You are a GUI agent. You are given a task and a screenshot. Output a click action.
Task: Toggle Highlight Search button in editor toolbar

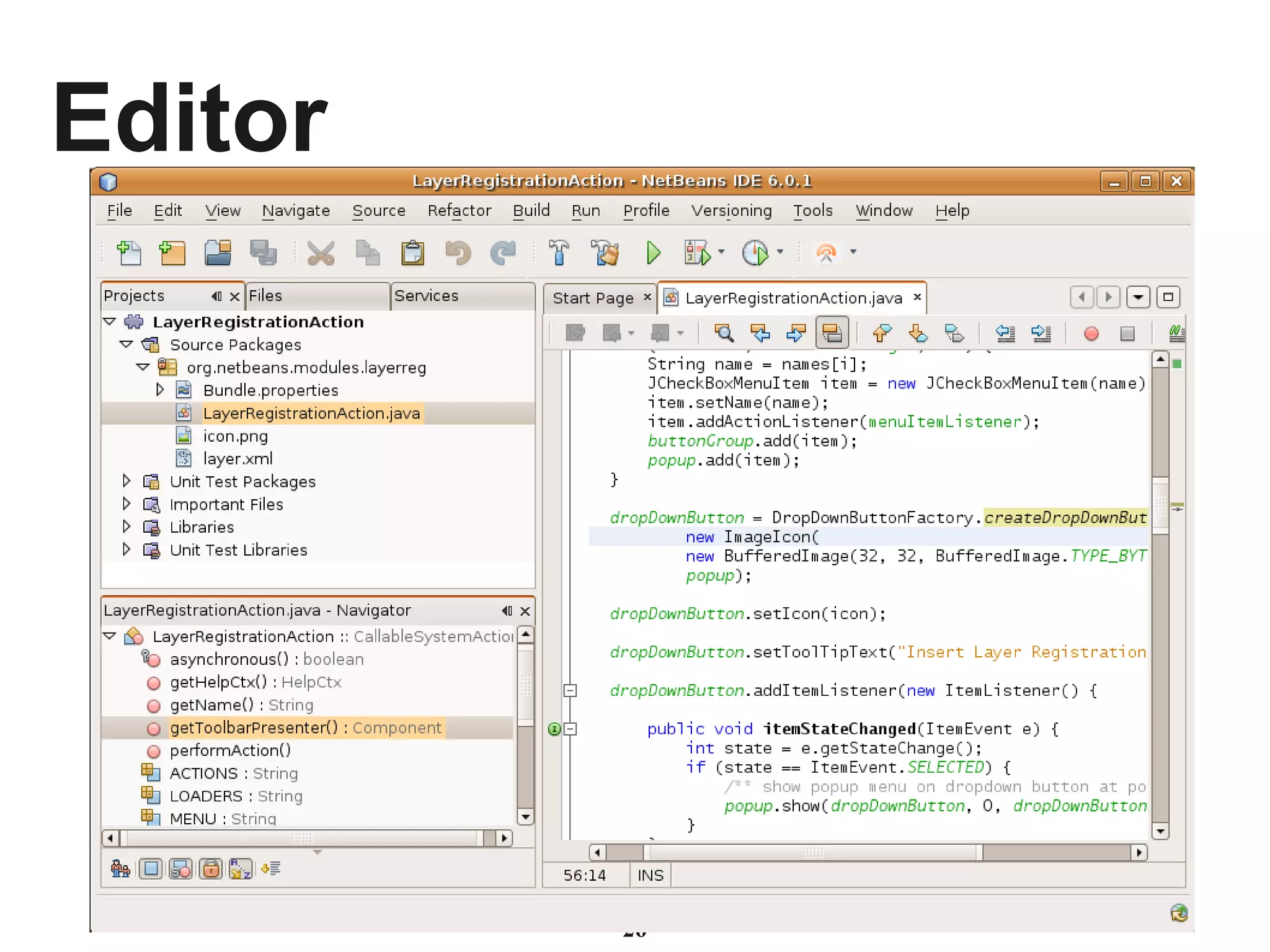click(832, 333)
